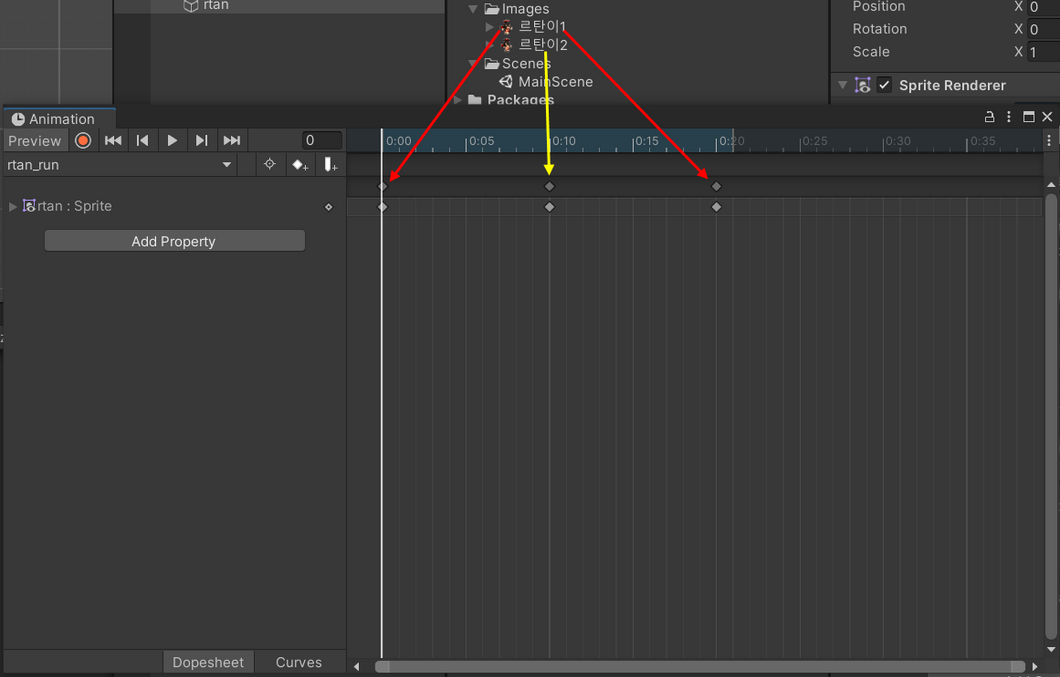
Task: Expand the rtan : Sprite property
Action: click(12, 206)
